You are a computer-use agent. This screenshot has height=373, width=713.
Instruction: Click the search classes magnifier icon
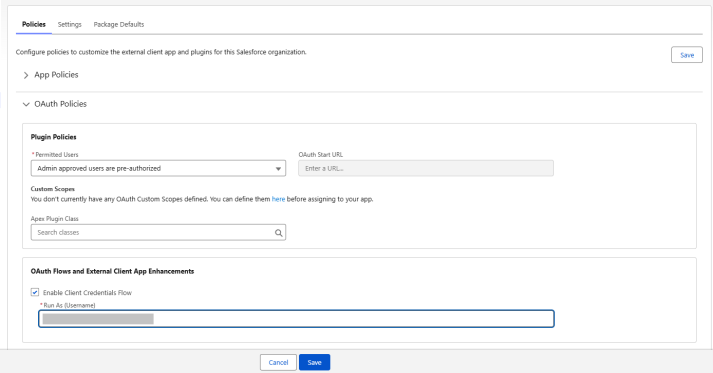(278, 233)
